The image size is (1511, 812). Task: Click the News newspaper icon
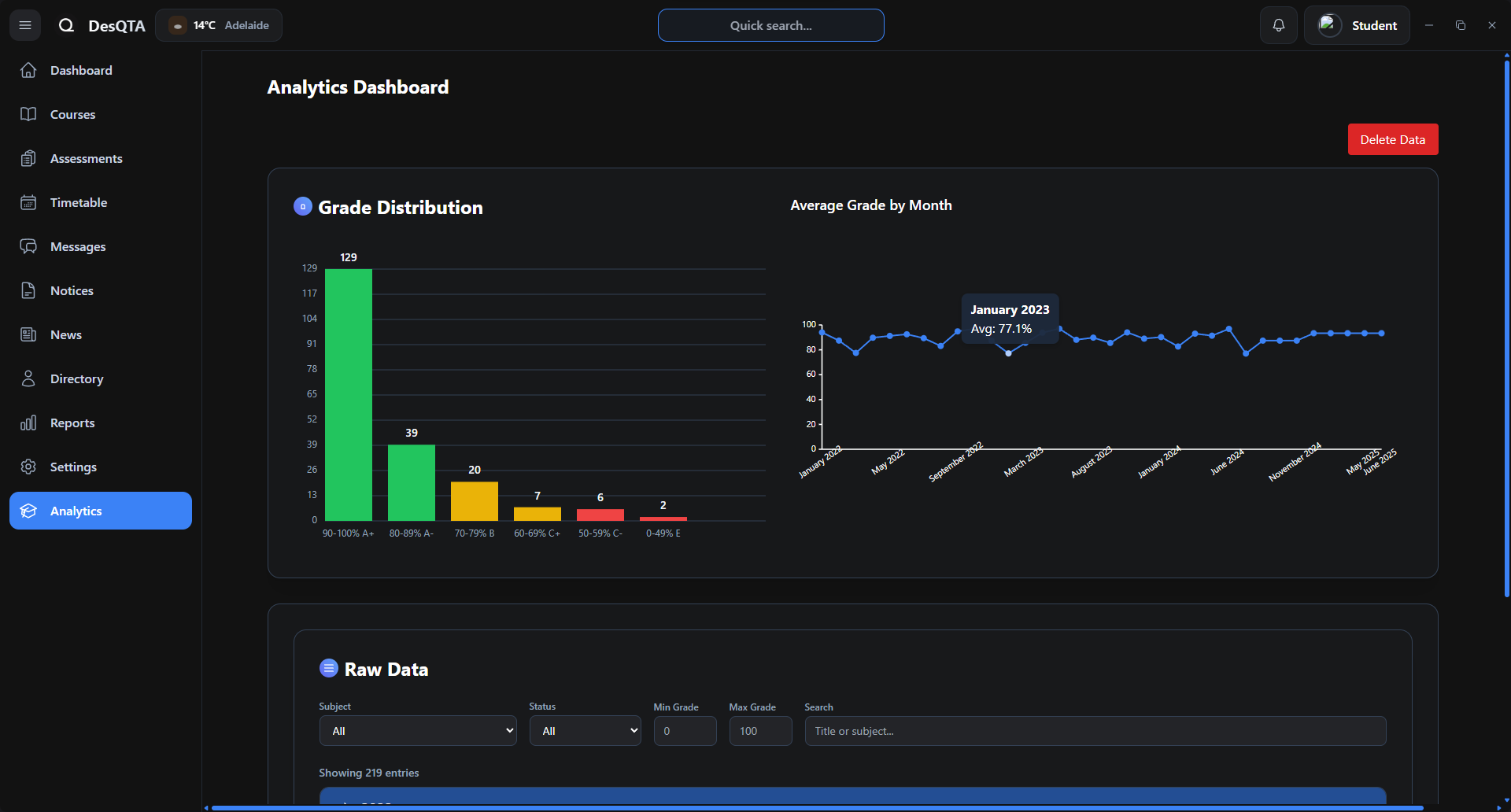click(x=28, y=334)
